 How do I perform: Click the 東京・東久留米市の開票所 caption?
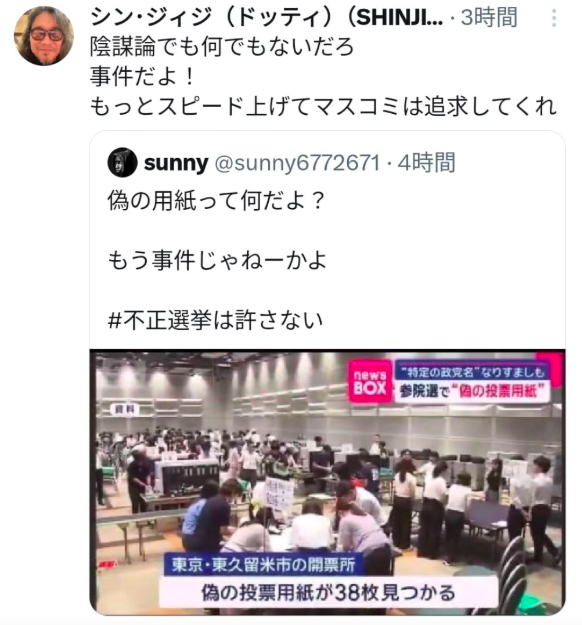263,564
